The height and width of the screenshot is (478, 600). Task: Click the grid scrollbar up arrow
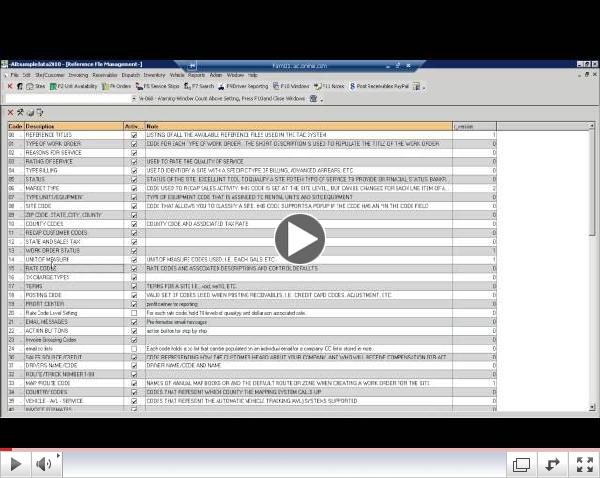coord(592,126)
